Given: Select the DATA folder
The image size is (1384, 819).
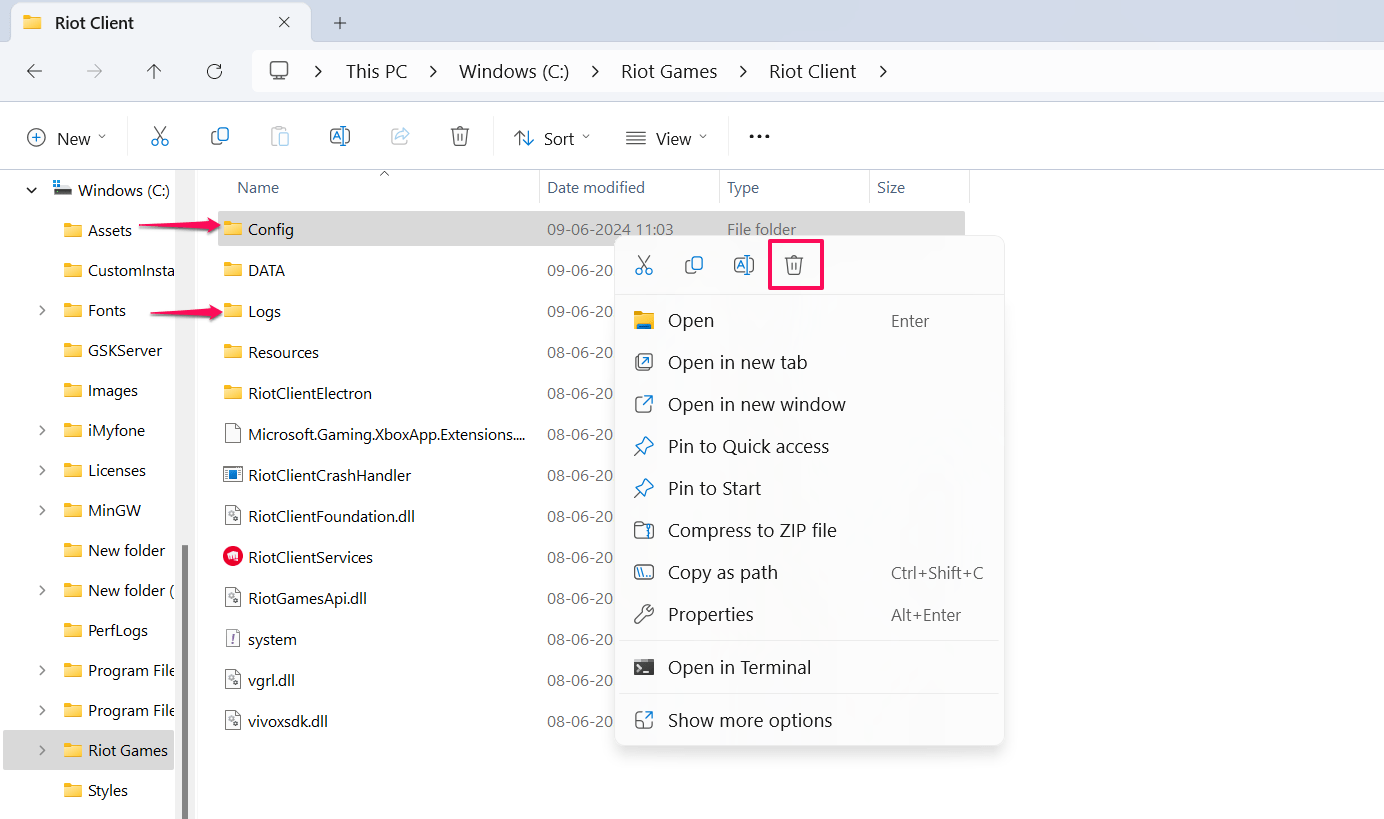Looking at the screenshot, I should 266,270.
